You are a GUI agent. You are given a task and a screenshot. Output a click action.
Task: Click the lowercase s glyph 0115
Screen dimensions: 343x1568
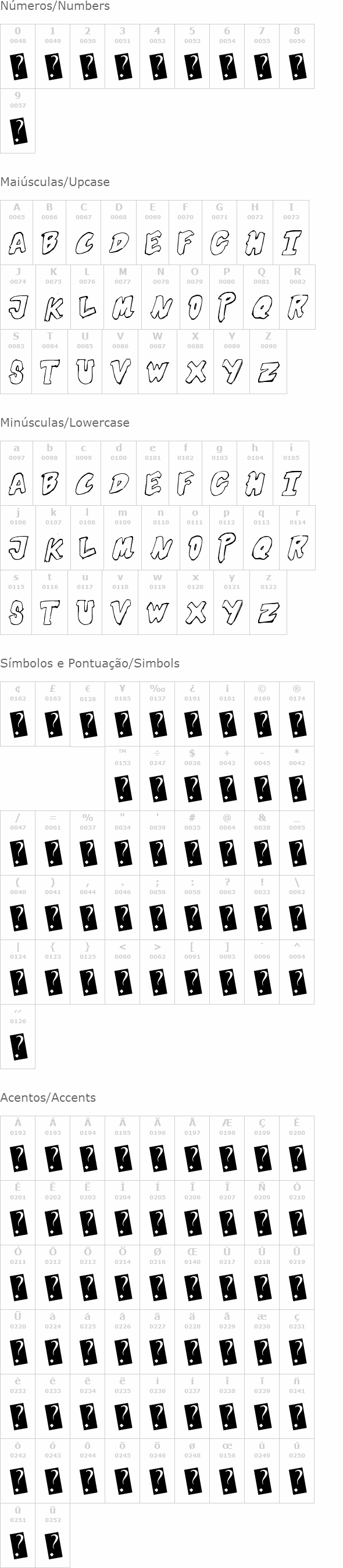[x=16, y=602]
